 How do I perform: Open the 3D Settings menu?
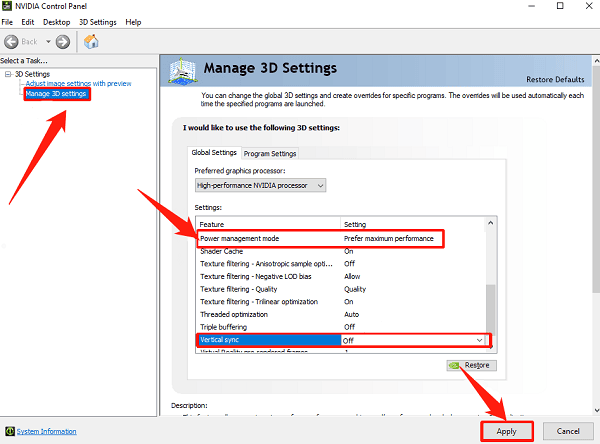pos(98,22)
